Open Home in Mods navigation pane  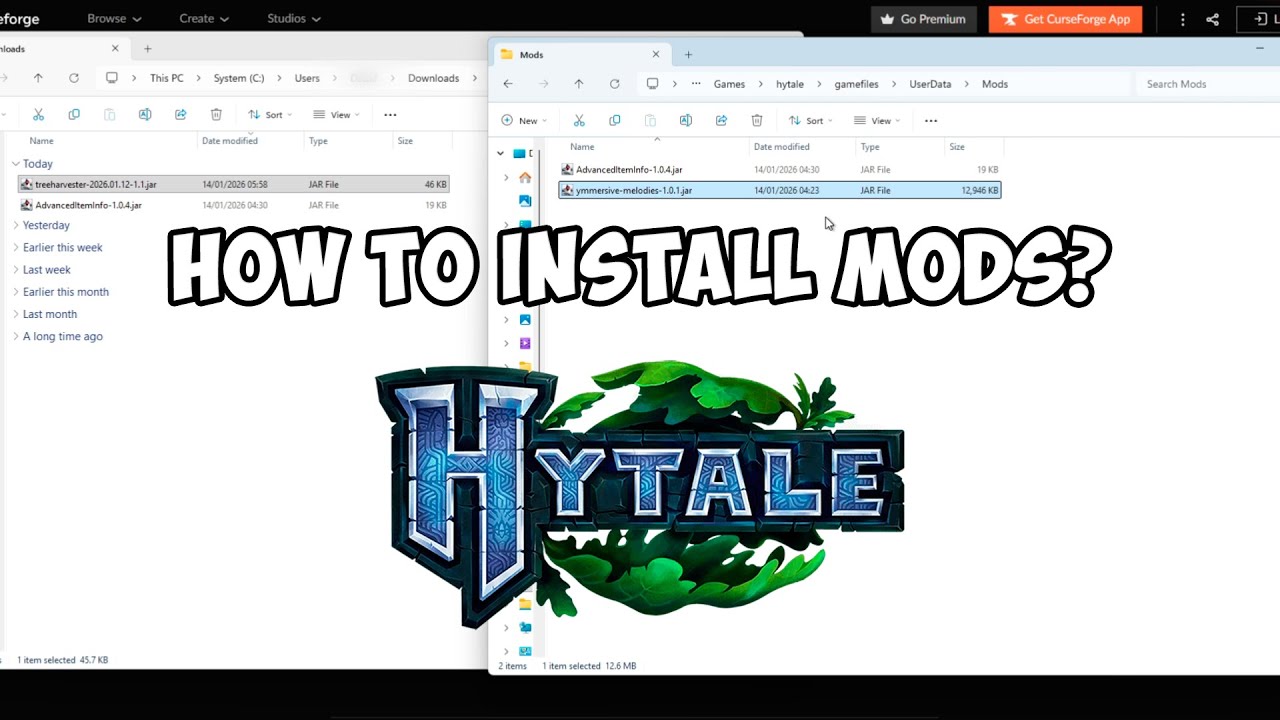click(x=525, y=178)
